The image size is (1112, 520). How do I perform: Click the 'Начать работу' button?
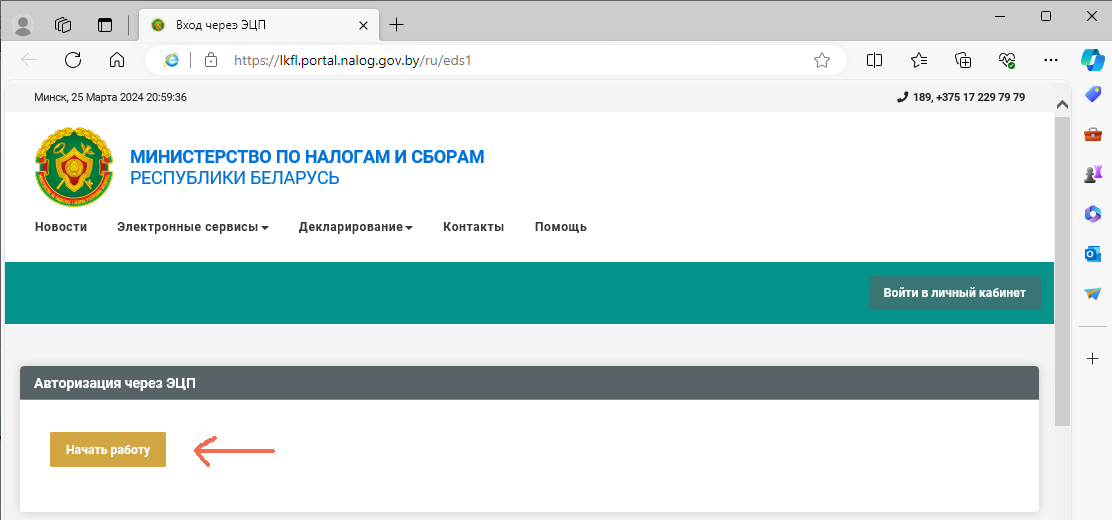coord(108,449)
